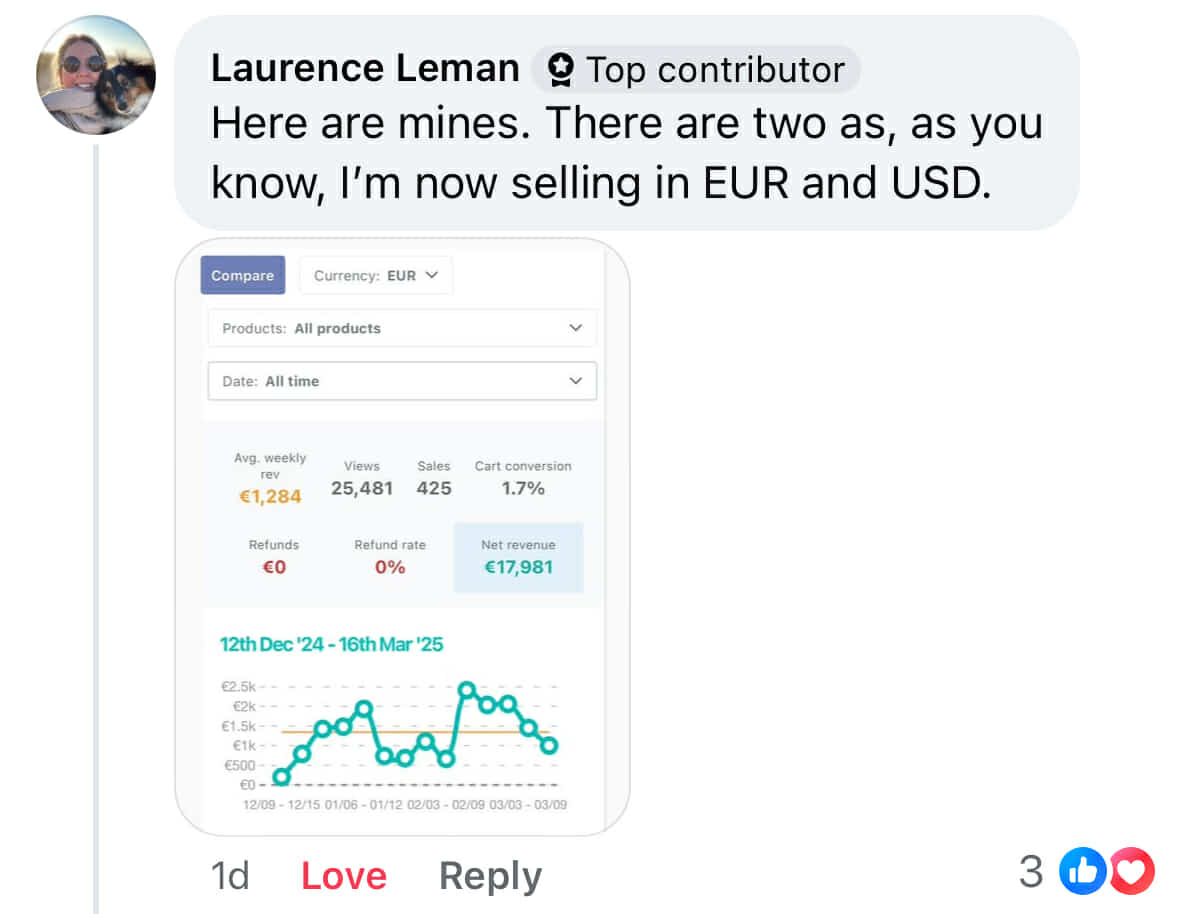Click the last data point on chart
The height and width of the screenshot is (914, 1179).
(549, 745)
